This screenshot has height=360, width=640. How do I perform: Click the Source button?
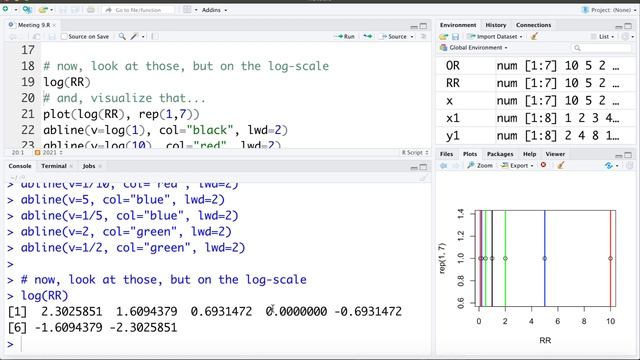click(393, 37)
